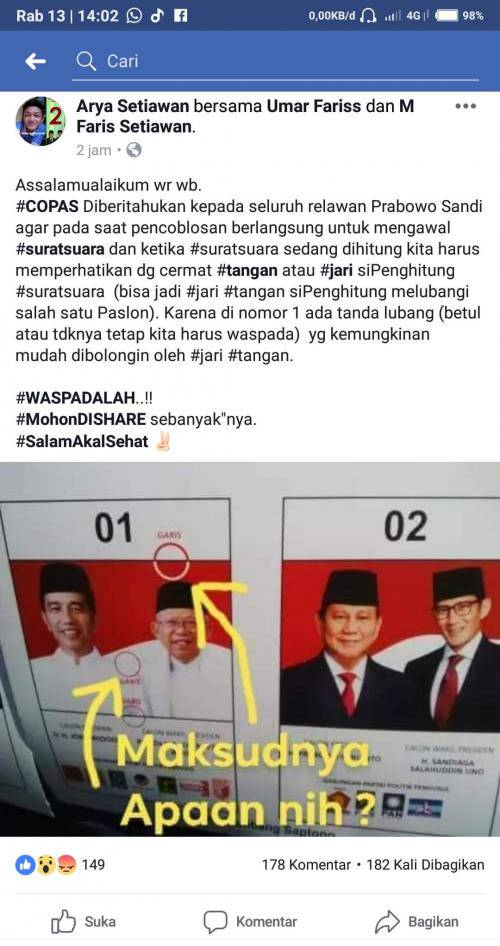Open the 178 Komentar count

click(306, 865)
